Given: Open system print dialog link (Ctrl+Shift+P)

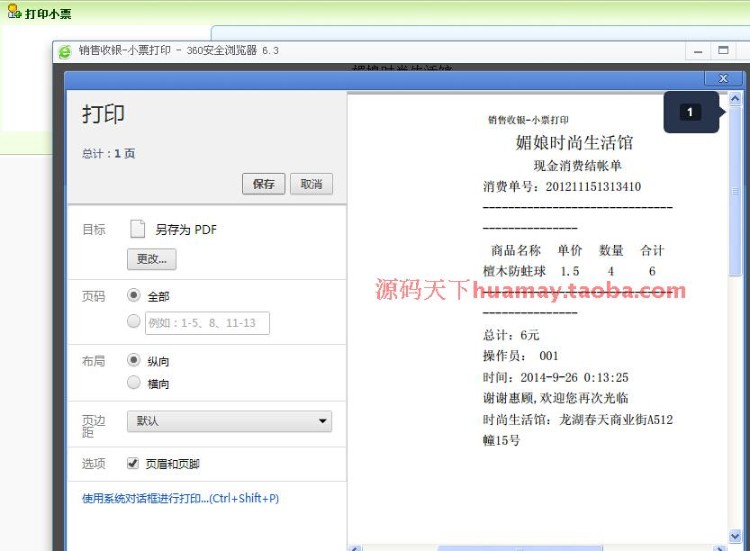Looking at the screenshot, I should tap(180, 498).
